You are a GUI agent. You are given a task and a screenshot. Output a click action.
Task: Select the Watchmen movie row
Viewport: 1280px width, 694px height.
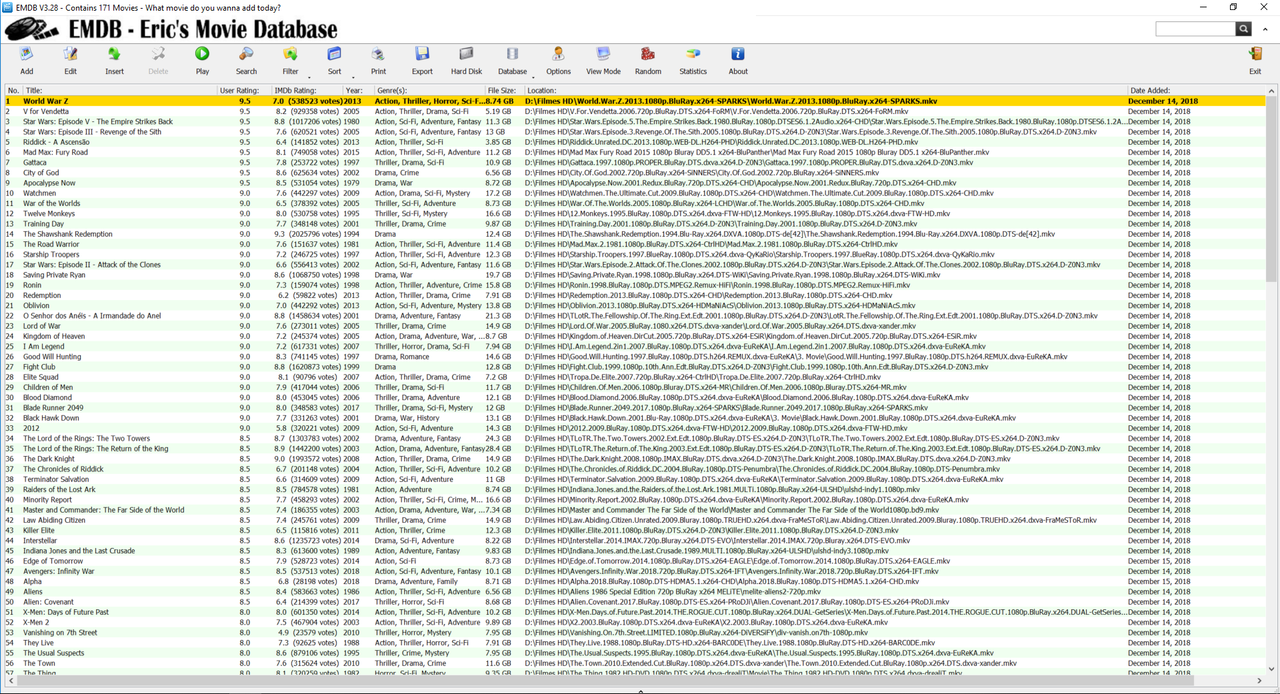(x=634, y=193)
